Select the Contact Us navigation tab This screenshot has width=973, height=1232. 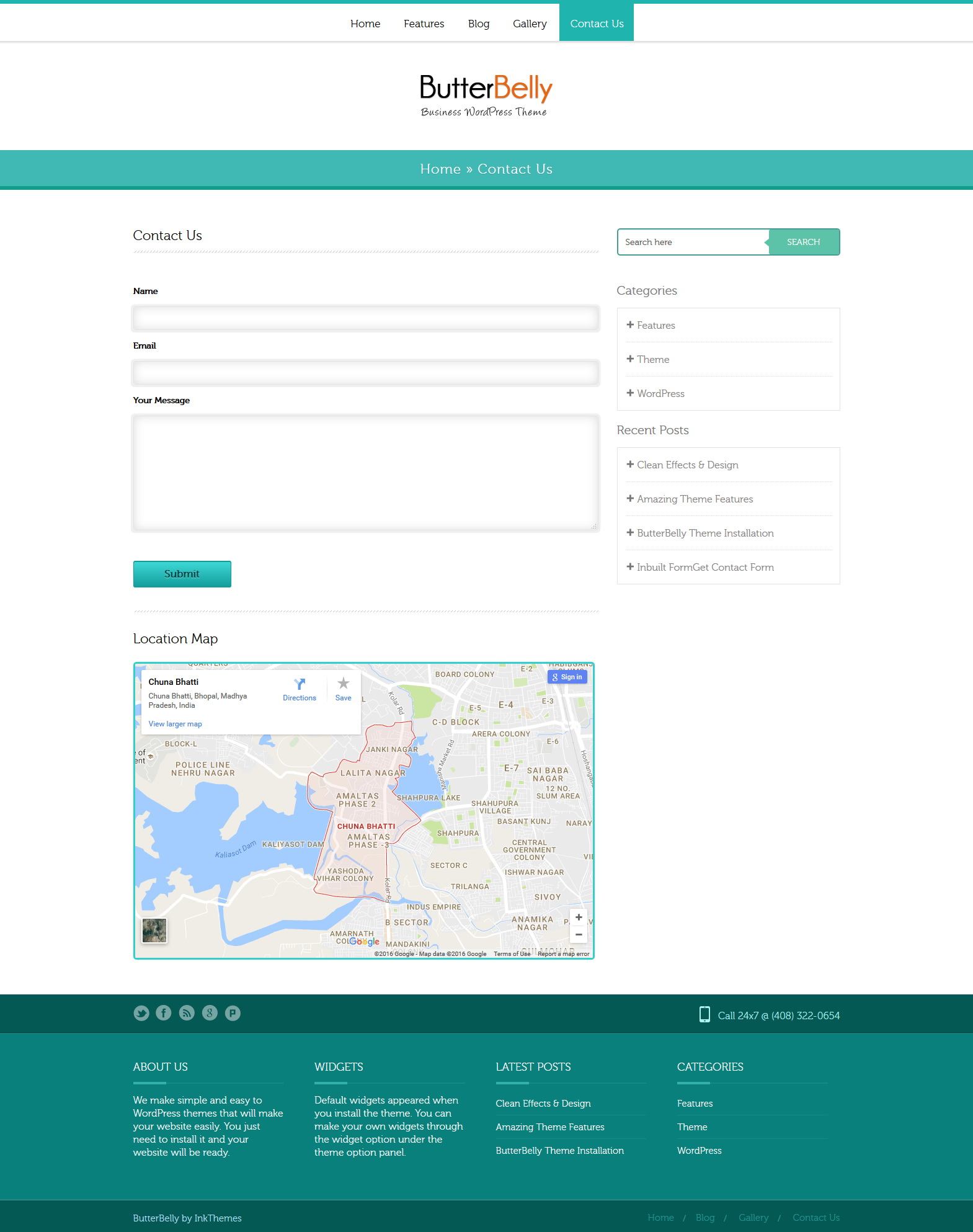coord(597,23)
